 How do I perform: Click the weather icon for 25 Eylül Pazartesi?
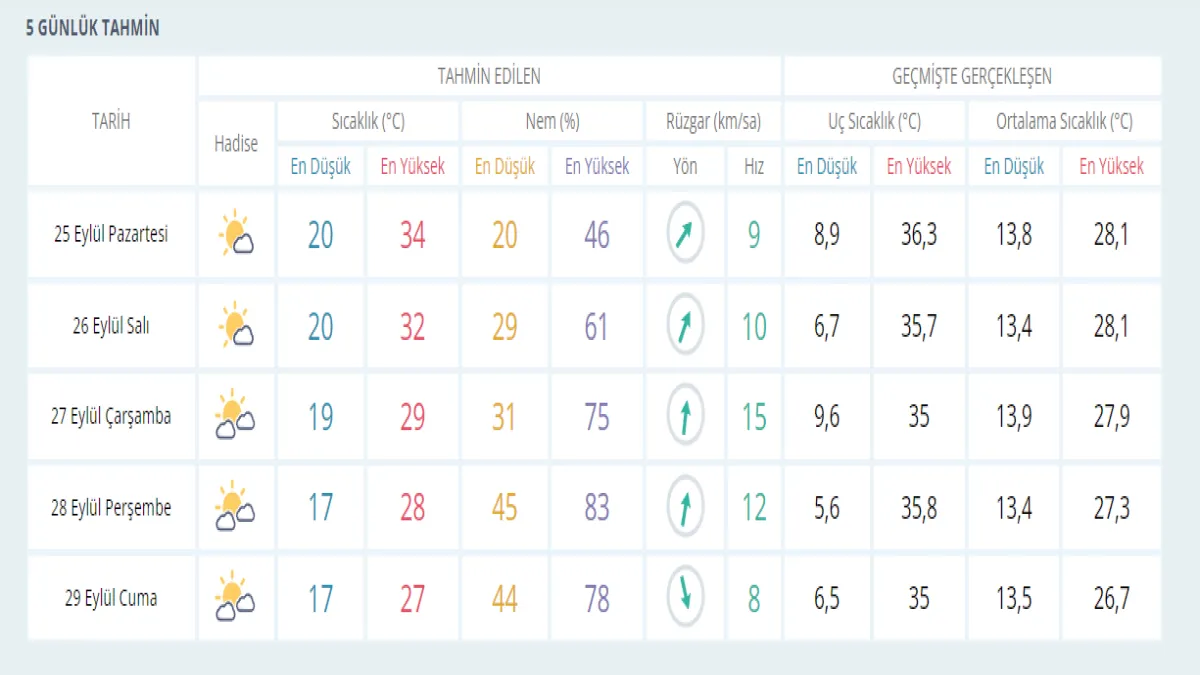pyautogui.click(x=236, y=234)
